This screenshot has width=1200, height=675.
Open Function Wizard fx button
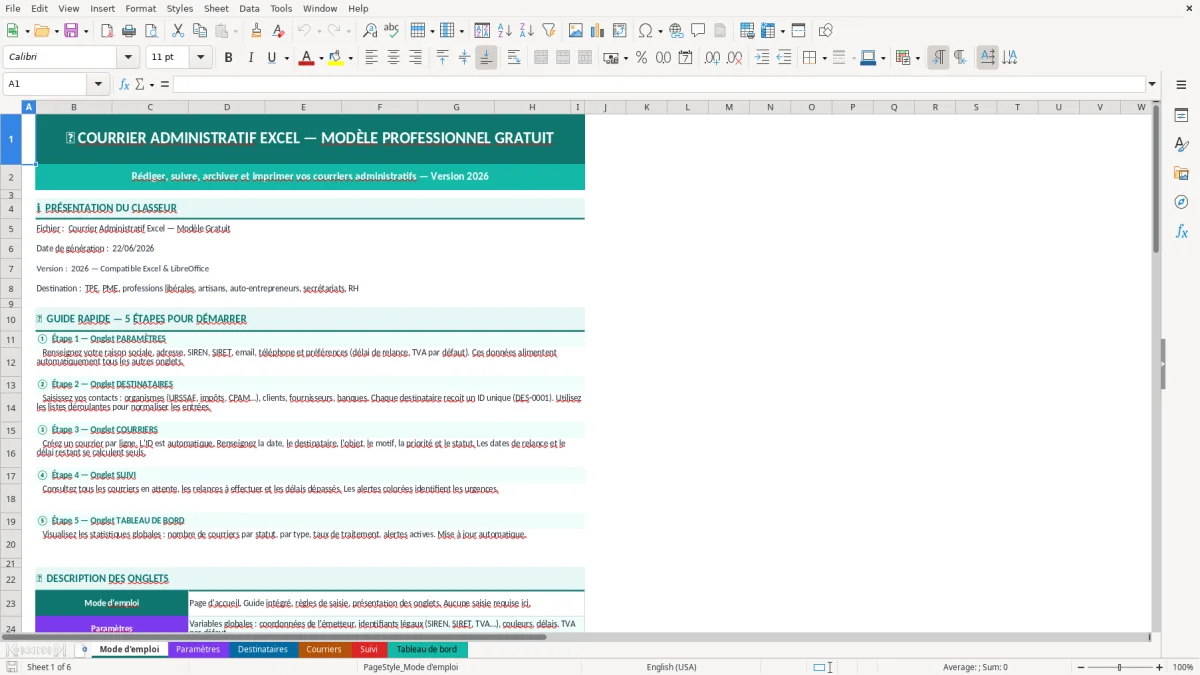click(x=124, y=84)
